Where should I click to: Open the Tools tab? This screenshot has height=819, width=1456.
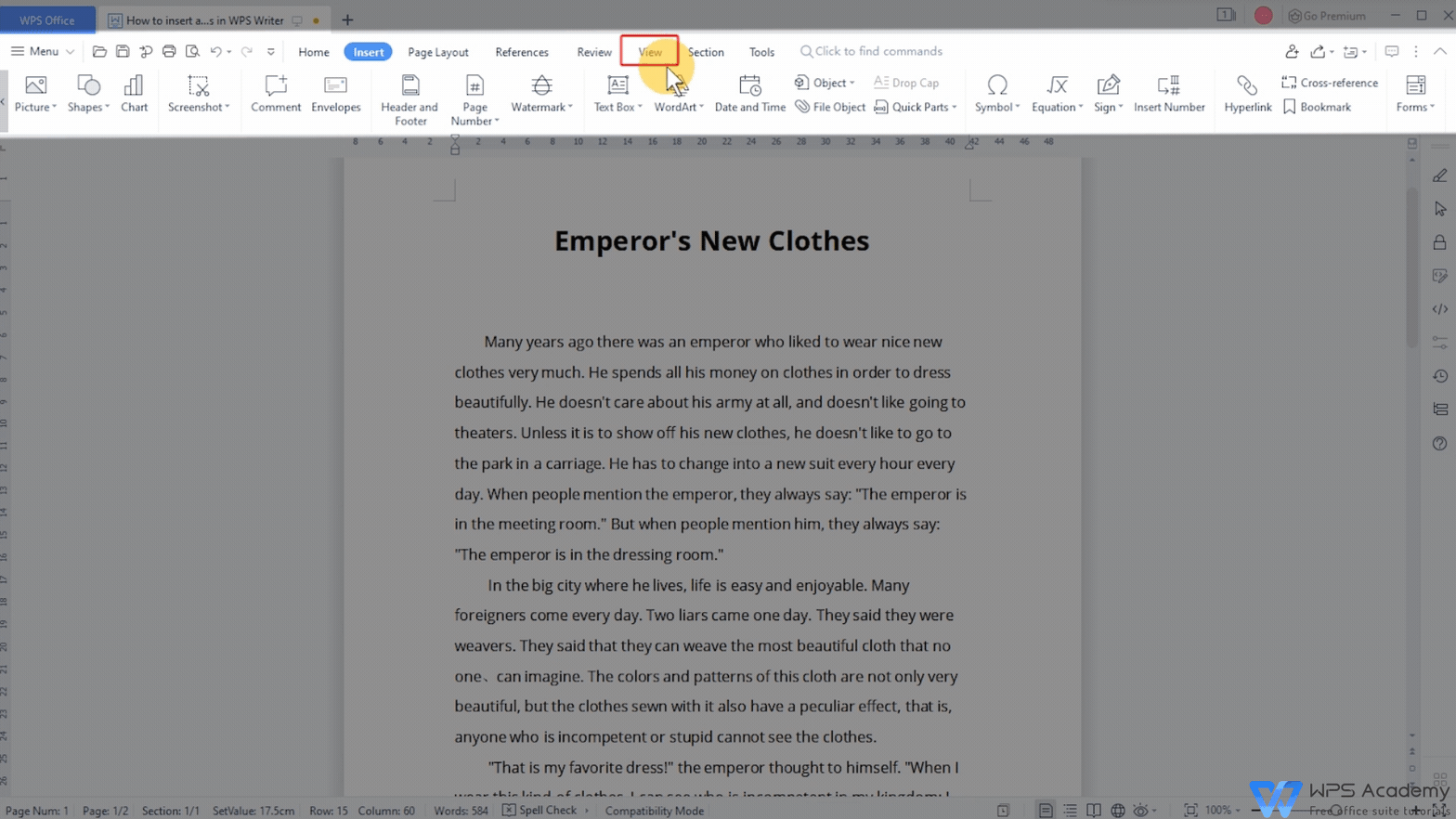coord(761,52)
